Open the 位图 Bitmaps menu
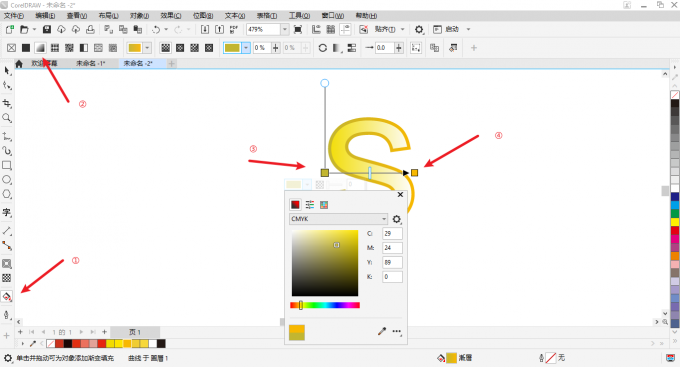The height and width of the screenshot is (367, 680). (203, 16)
